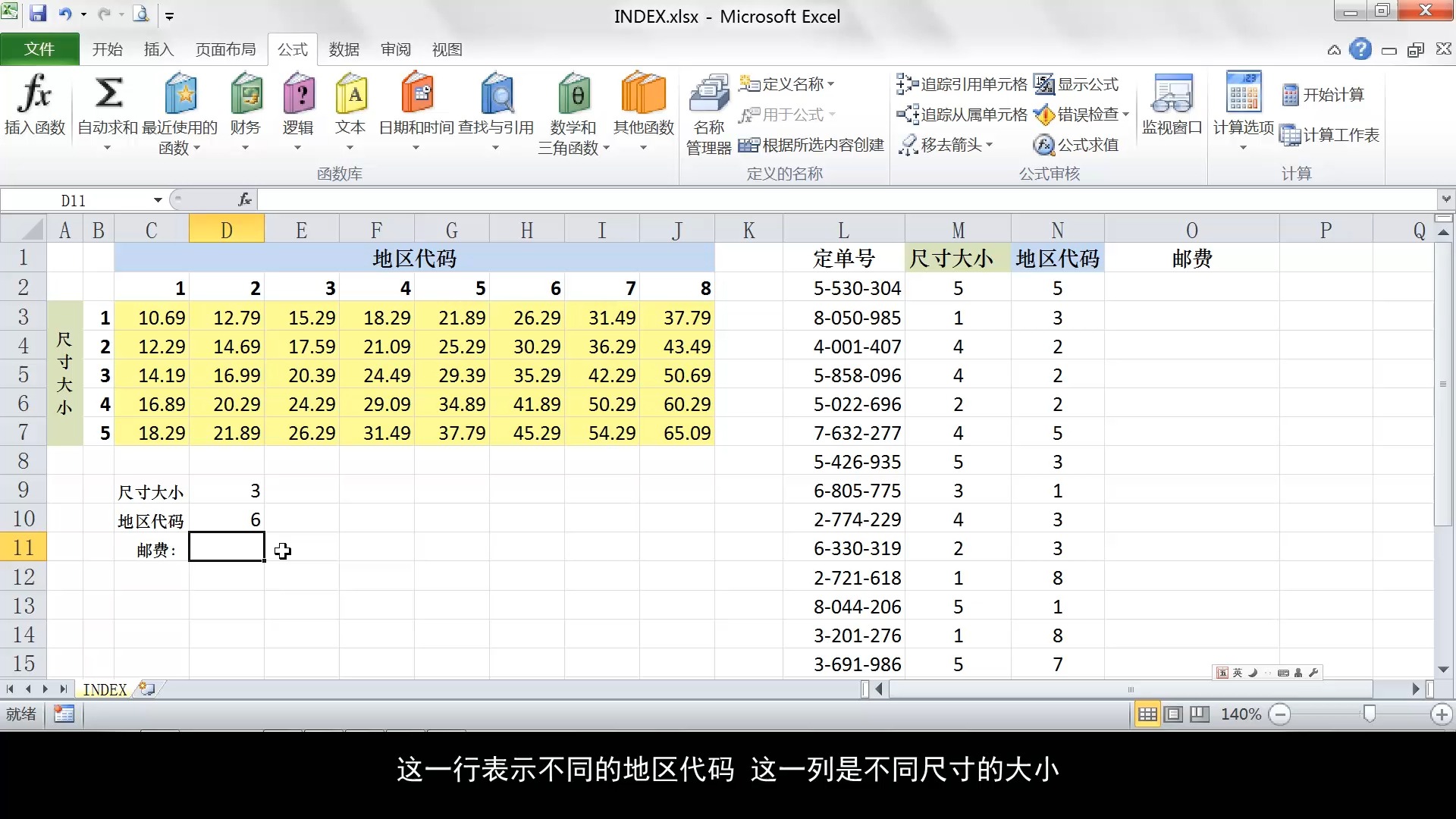Click 移去箭头 to remove arrows

click(944, 145)
